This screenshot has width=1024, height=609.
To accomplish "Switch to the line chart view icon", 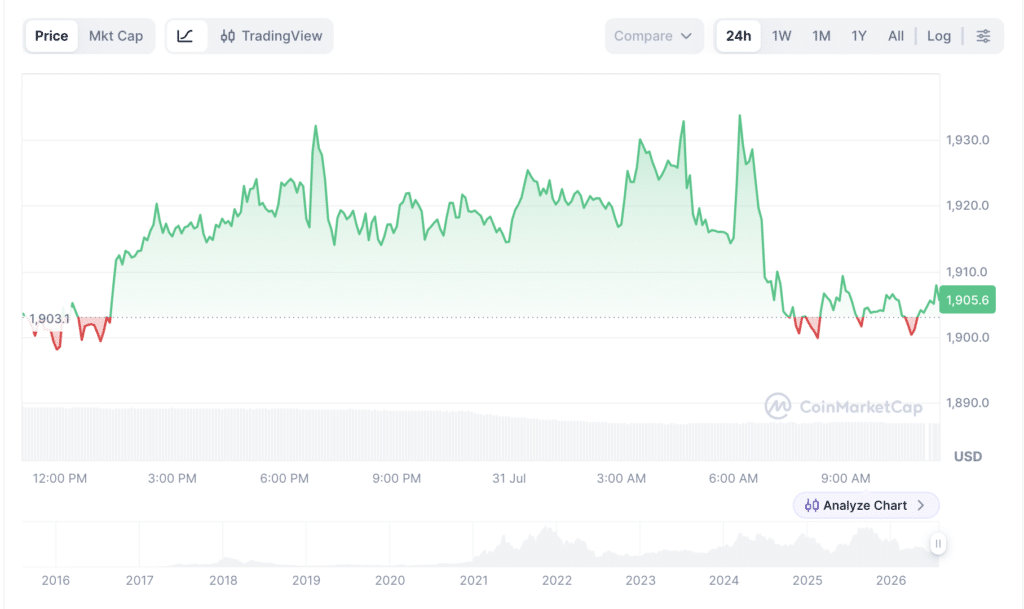I will (186, 36).
